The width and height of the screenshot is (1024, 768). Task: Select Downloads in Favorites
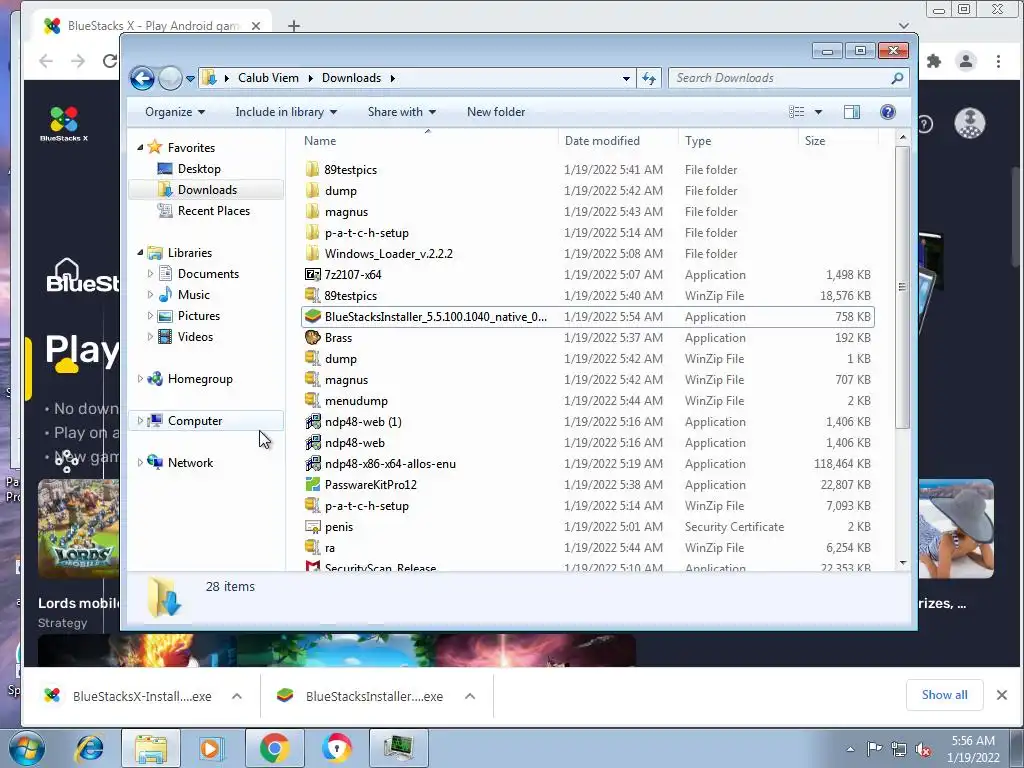207,189
